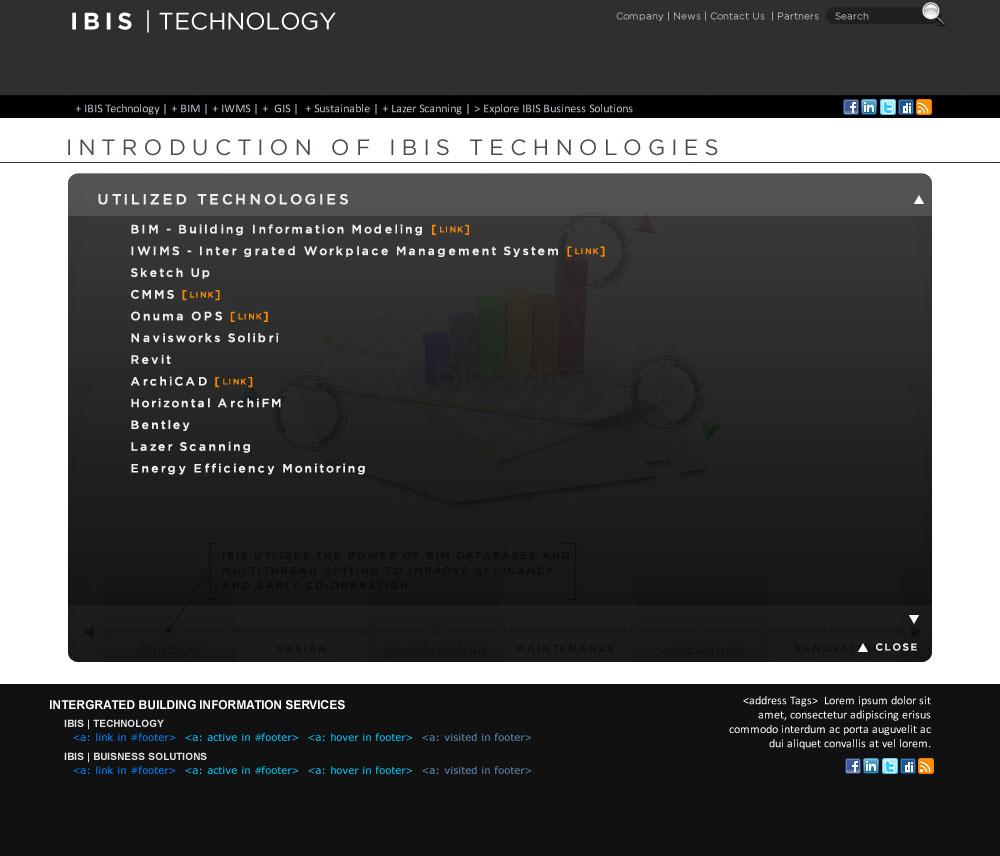The height and width of the screenshot is (856, 1000).
Task: Click '<a: active in #footer>' under IBIS | BUISNESS SOLUTIONS
Action: coord(242,771)
